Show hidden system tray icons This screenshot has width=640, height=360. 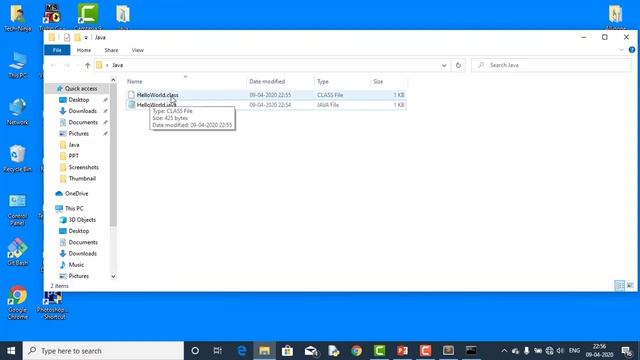[x=504, y=351]
